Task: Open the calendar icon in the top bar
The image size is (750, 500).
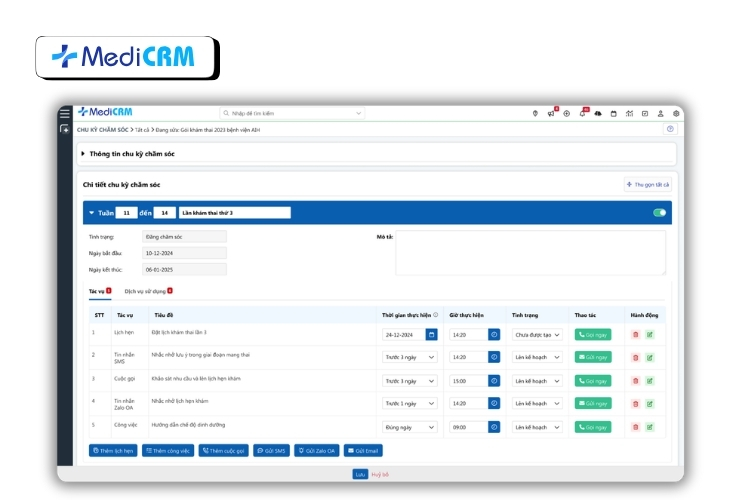Action: pyautogui.click(x=614, y=113)
